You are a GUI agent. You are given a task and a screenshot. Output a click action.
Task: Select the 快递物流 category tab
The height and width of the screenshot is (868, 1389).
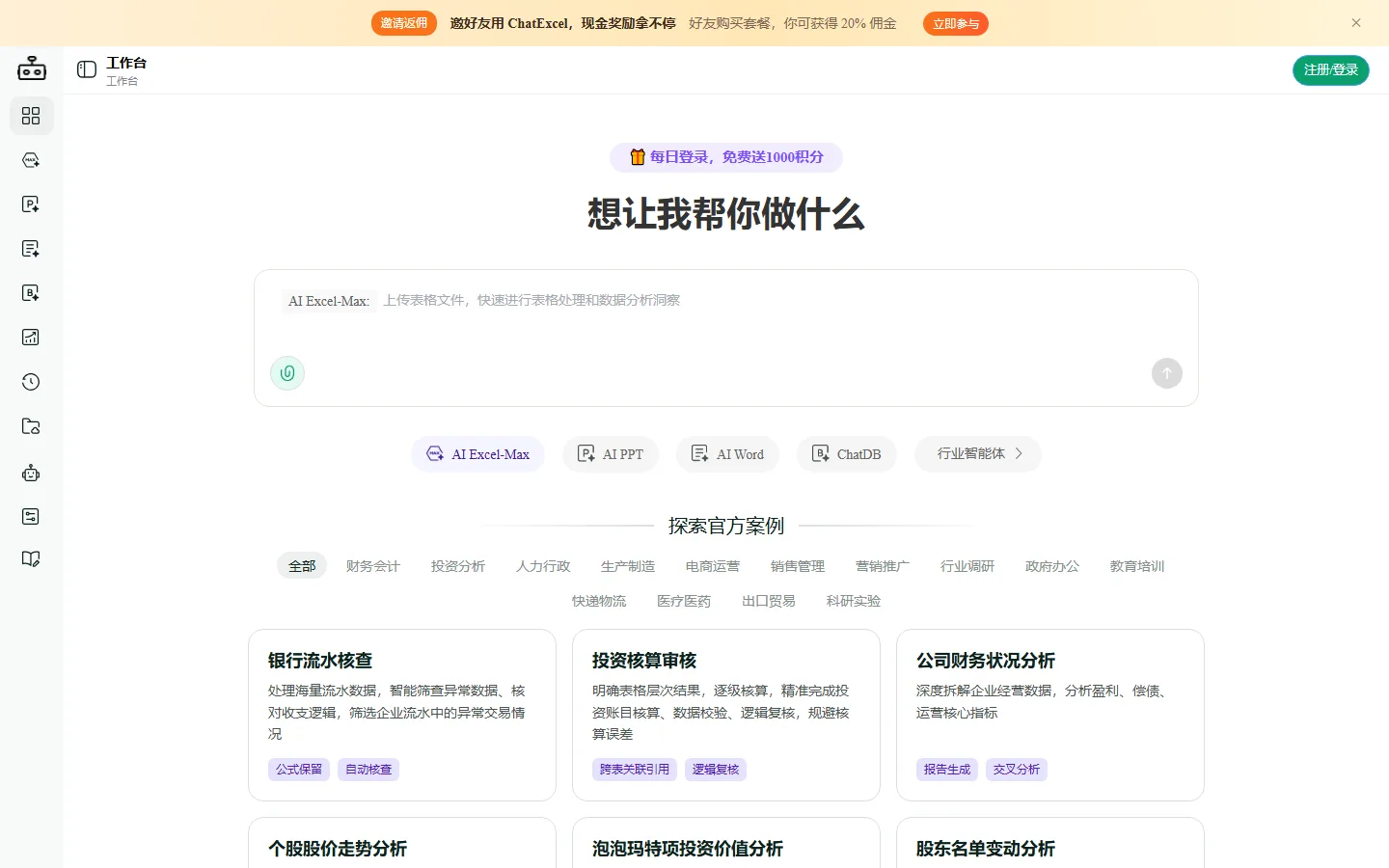pos(599,601)
